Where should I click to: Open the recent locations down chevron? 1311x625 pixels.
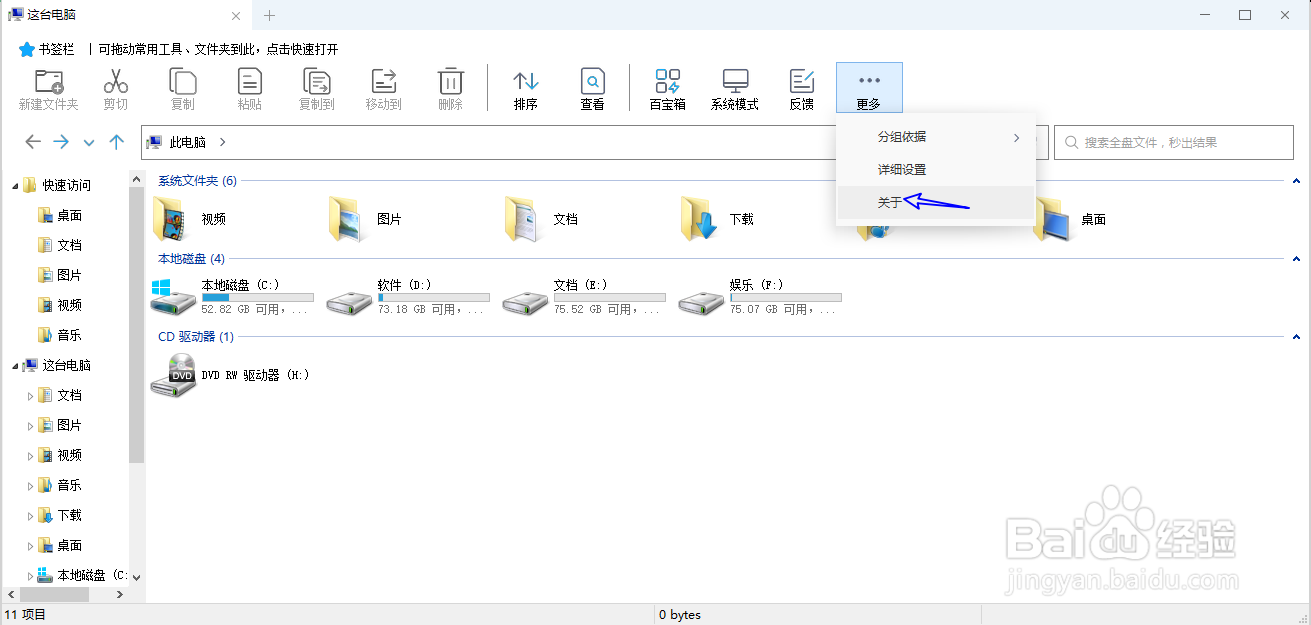click(x=89, y=143)
